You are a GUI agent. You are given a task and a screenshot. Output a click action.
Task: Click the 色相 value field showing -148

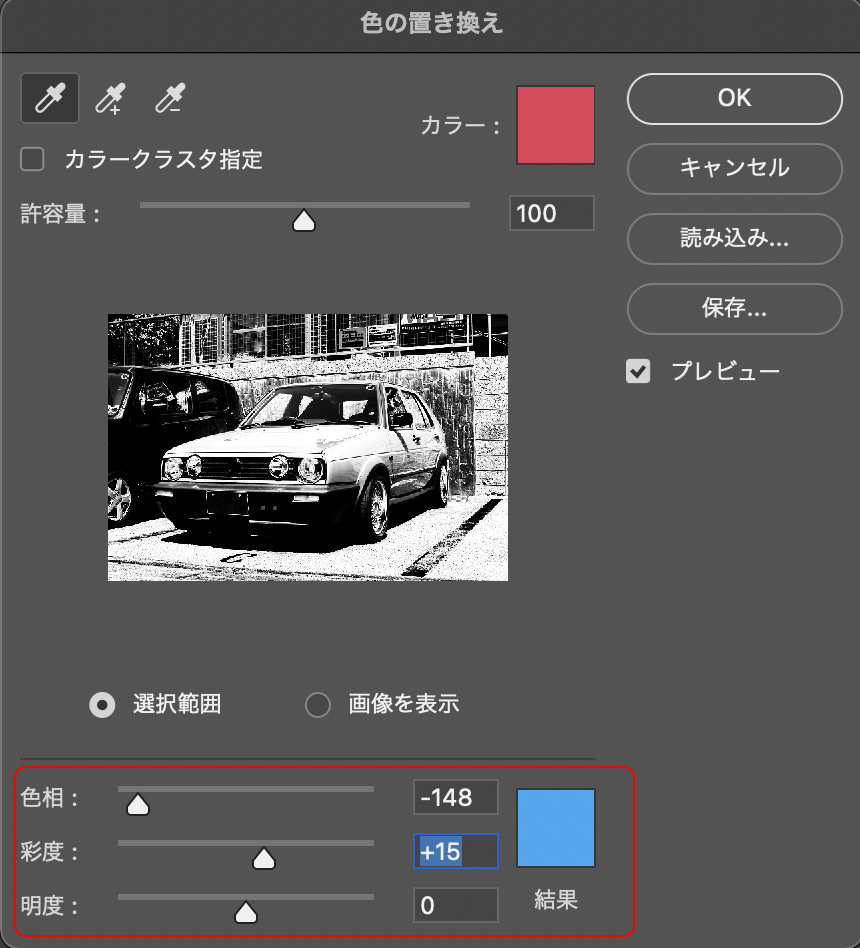(455, 797)
